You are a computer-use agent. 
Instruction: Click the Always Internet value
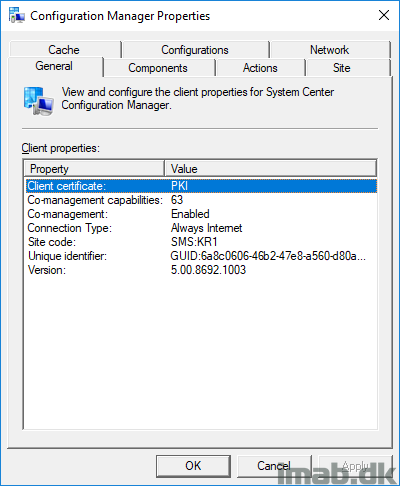[x=206, y=228]
